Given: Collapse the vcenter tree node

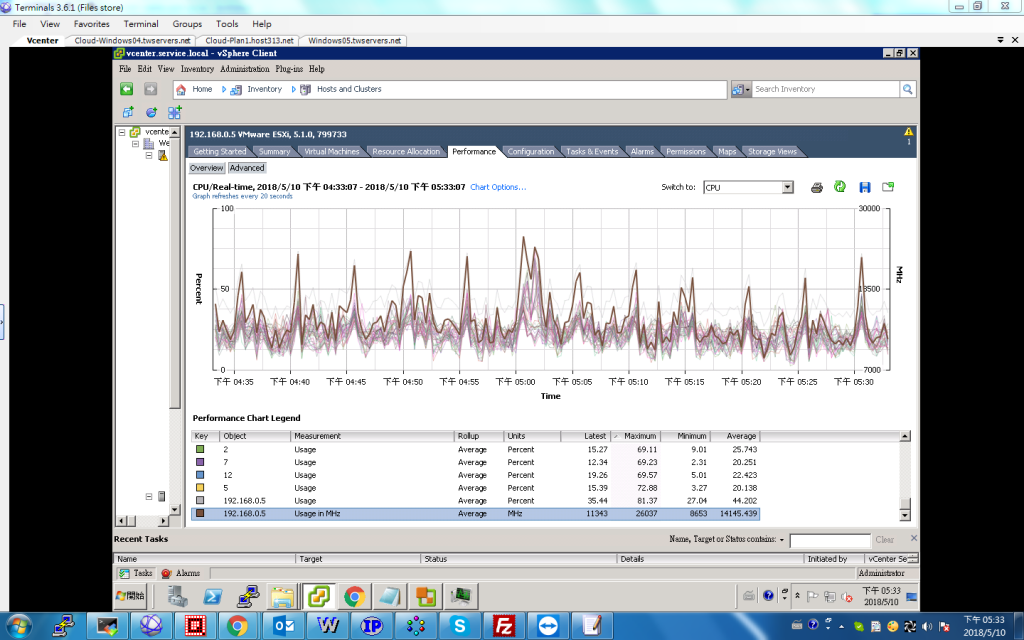Looking at the screenshot, I should pos(122,132).
